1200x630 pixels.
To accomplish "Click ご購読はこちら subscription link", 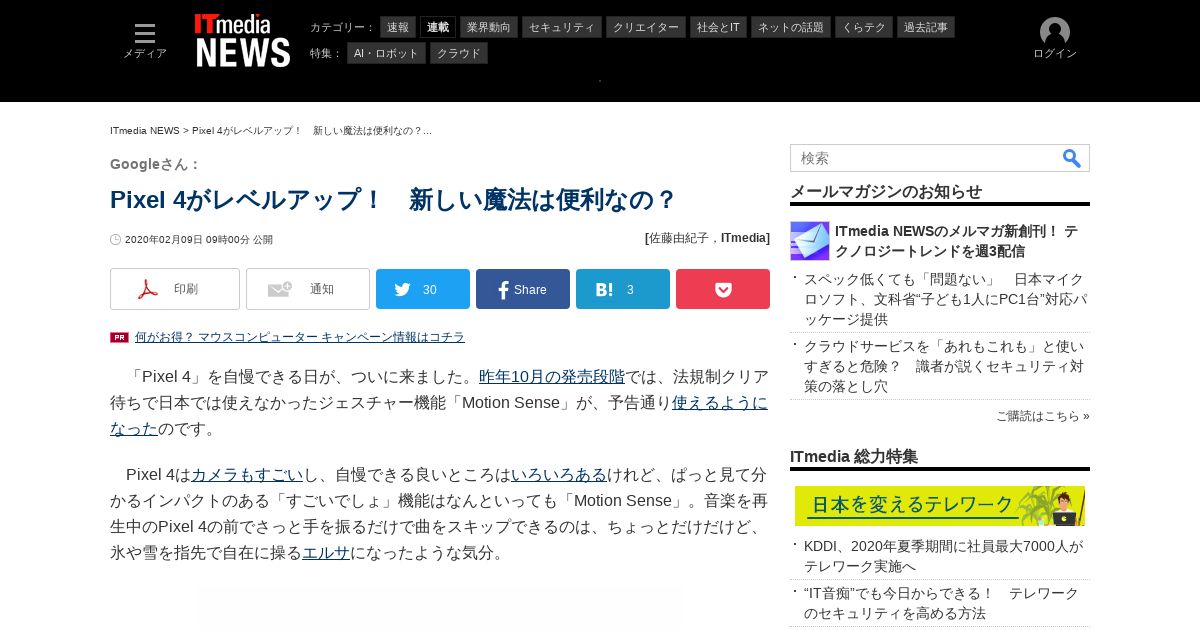I will pyautogui.click(x=1043, y=416).
